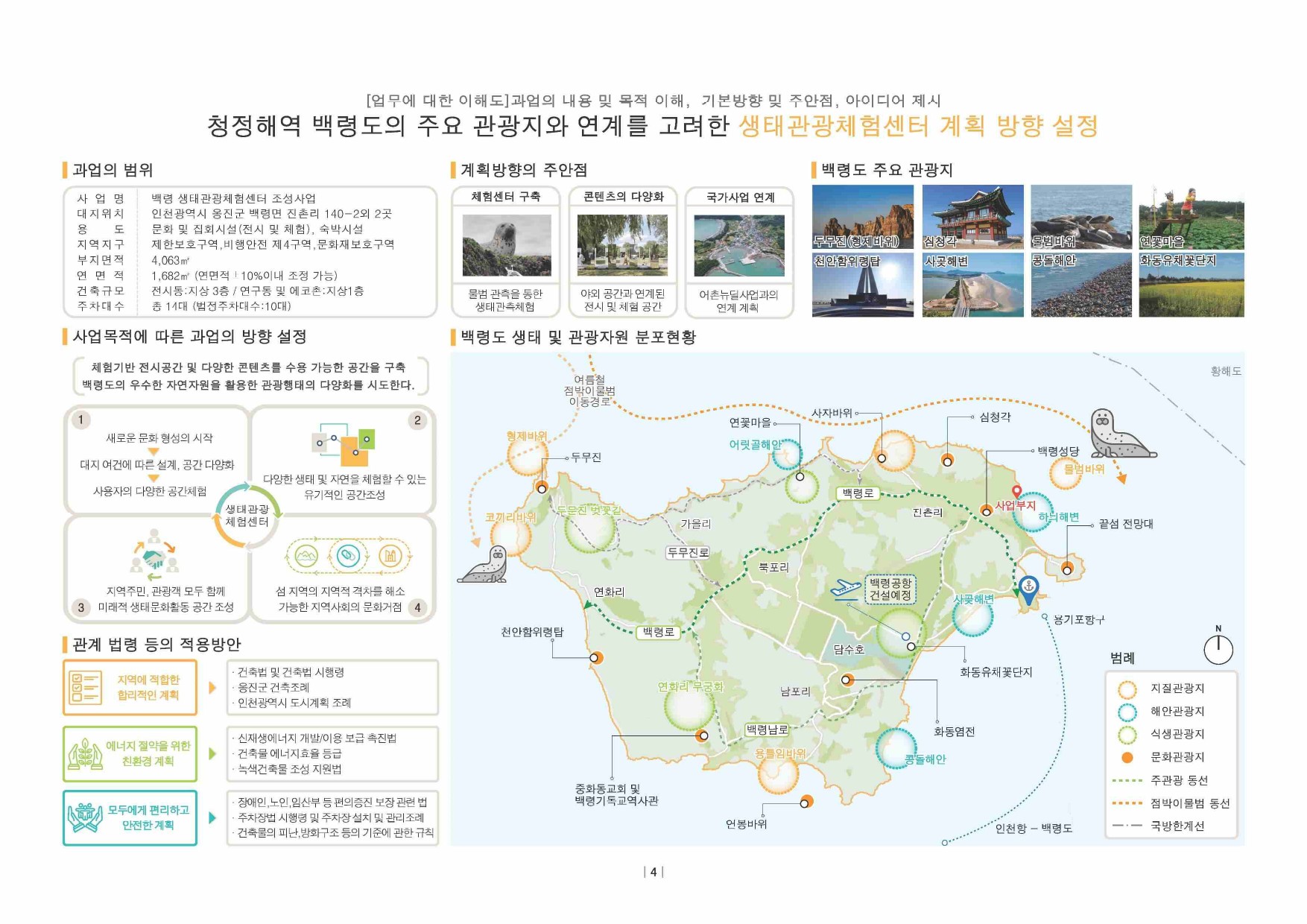This screenshot has height=924, width=1307.
Task: Click the 건축법 및 건축법 시행령 line
Action: click(291, 672)
